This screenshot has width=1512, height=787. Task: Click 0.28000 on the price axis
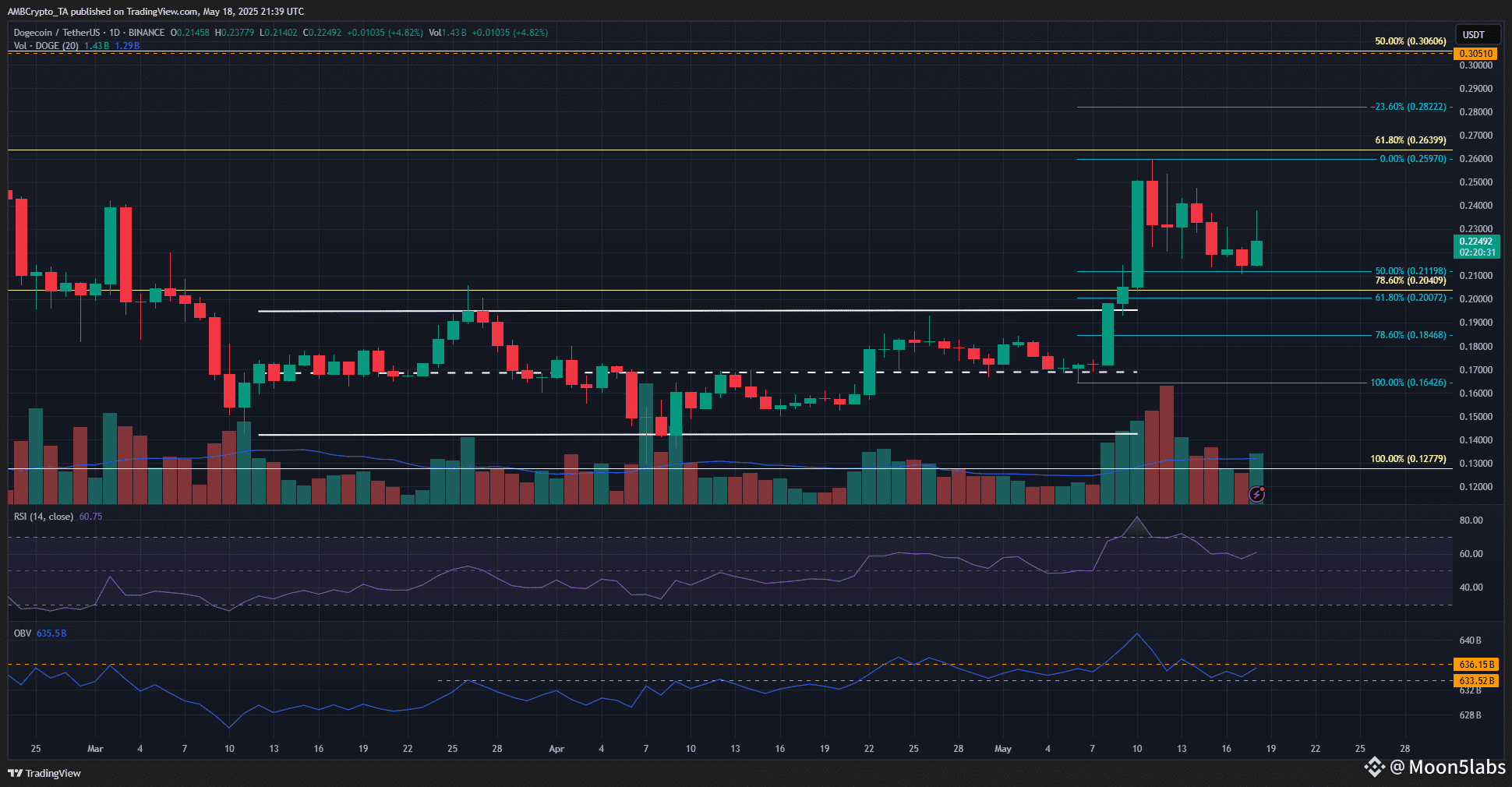tap(1476, 112)
